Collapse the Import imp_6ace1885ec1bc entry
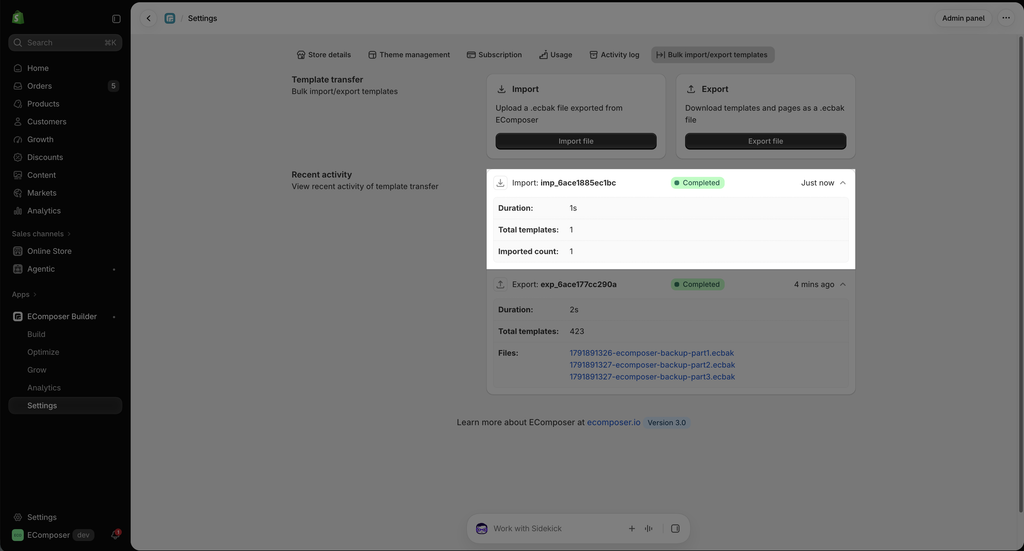 842,183
